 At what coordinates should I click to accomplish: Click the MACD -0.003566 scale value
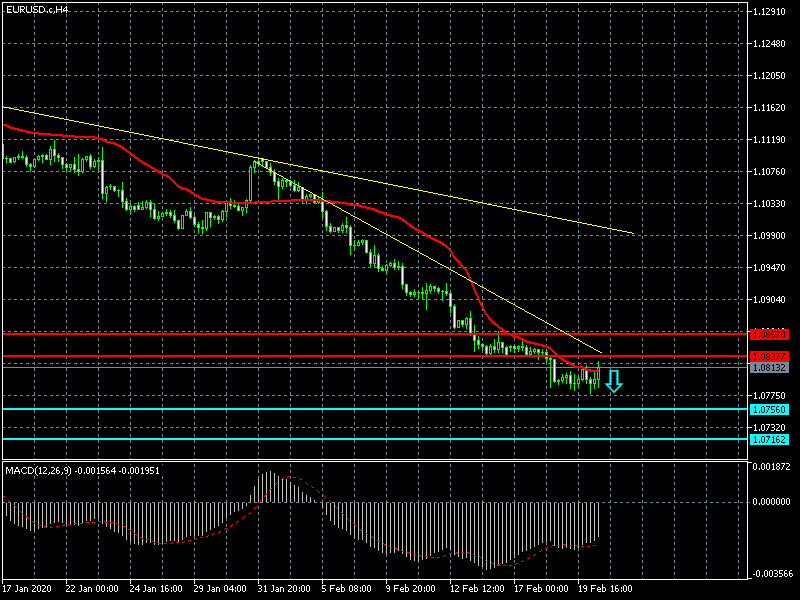click(x=771, y=574)
